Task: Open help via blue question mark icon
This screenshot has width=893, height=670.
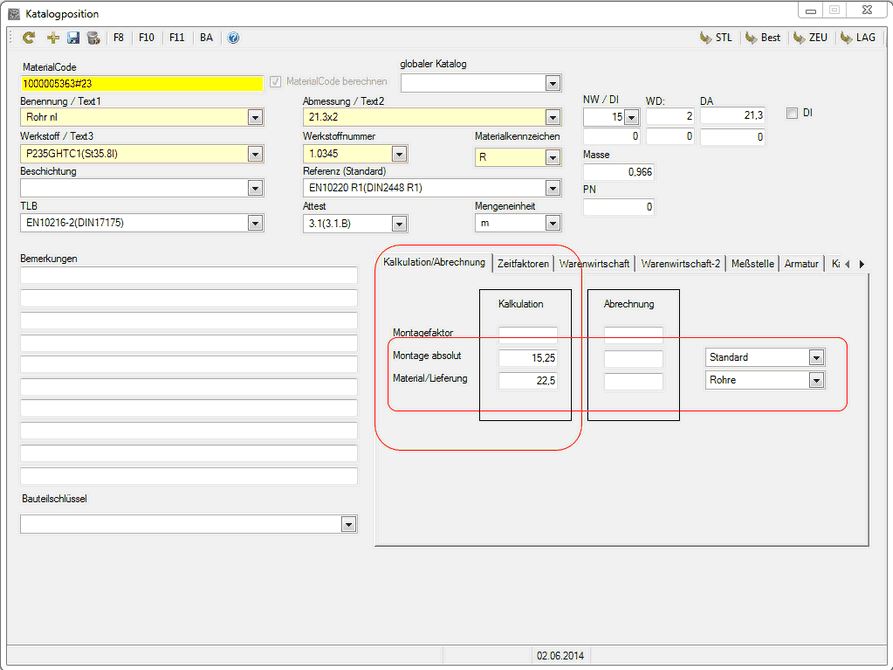Action: pos(233,38)
